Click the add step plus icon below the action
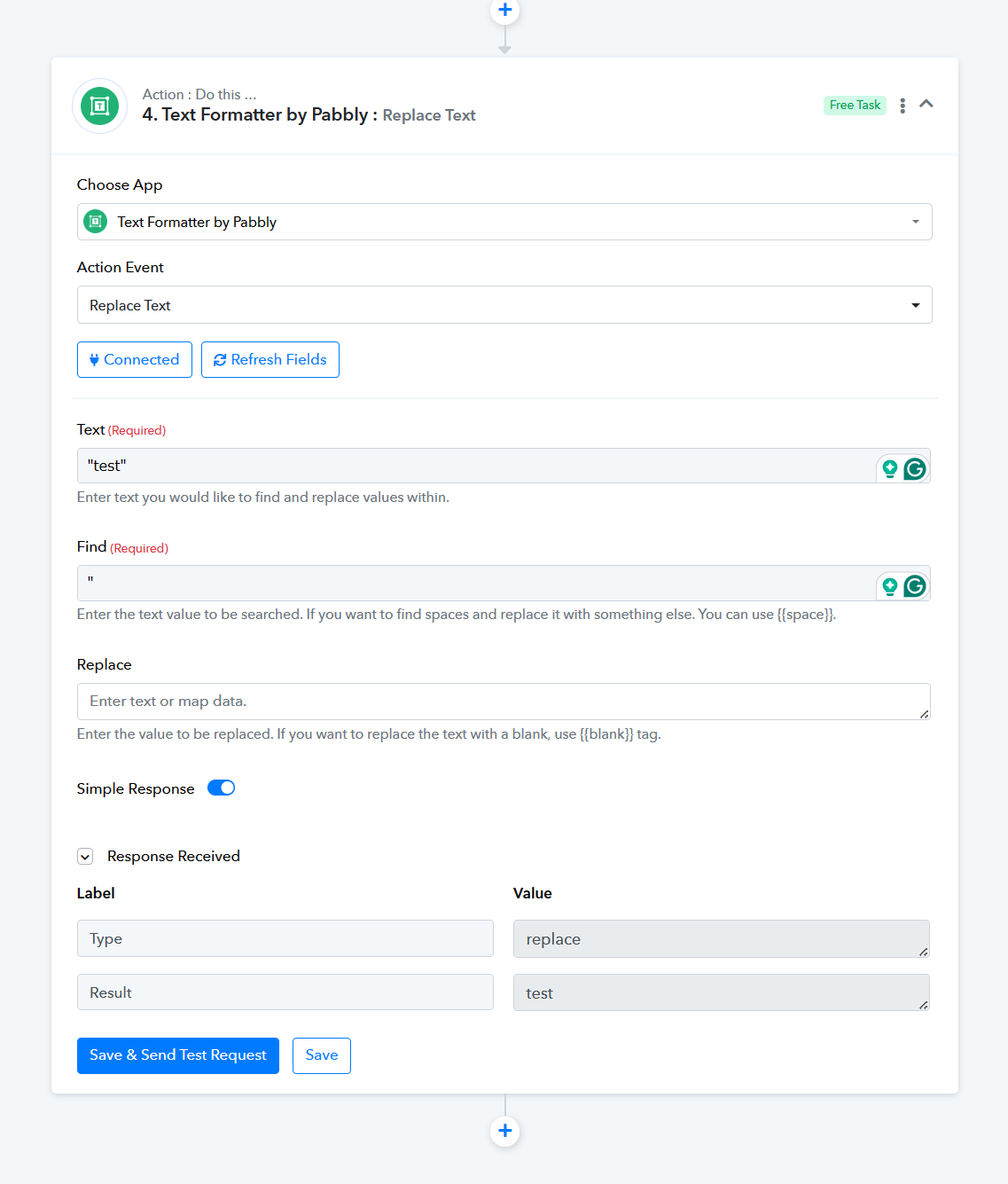1008x1184 pixels. click(x=504, y=1131)
